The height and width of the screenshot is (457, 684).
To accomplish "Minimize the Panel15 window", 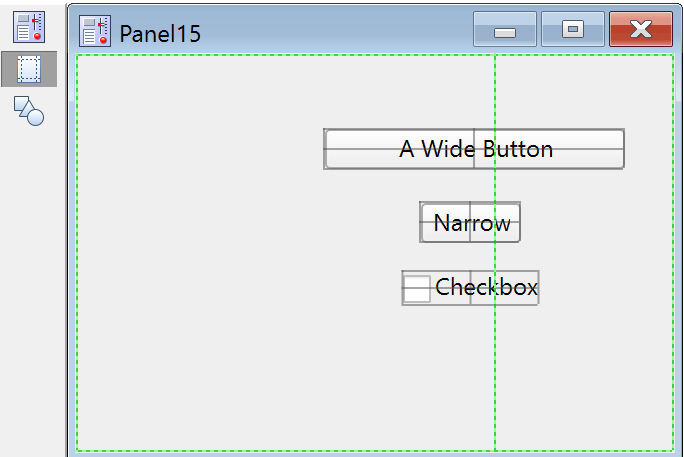I will click(x=505, y=30).
